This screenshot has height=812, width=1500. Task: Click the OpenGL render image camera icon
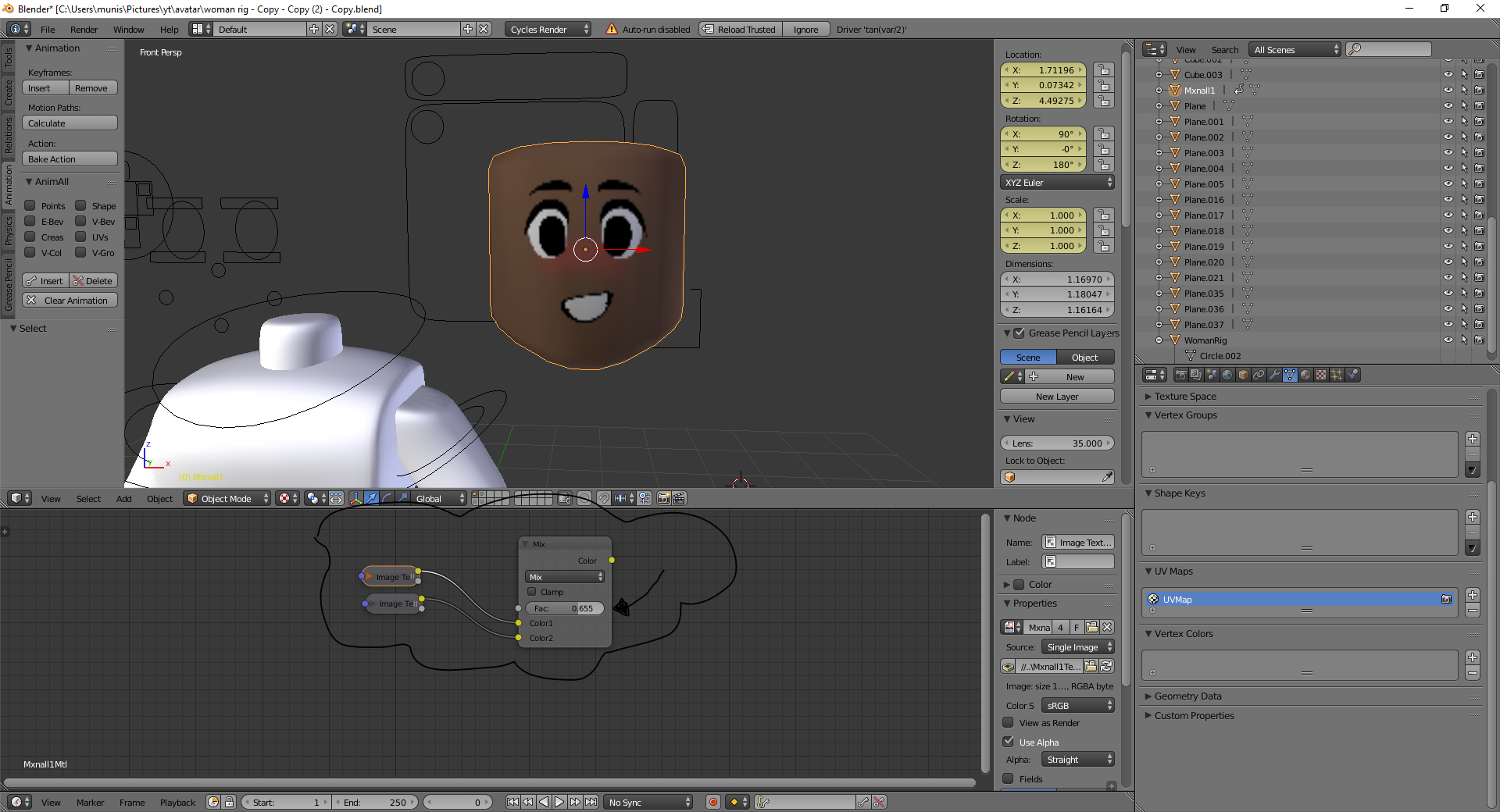[x=663, y=498]
